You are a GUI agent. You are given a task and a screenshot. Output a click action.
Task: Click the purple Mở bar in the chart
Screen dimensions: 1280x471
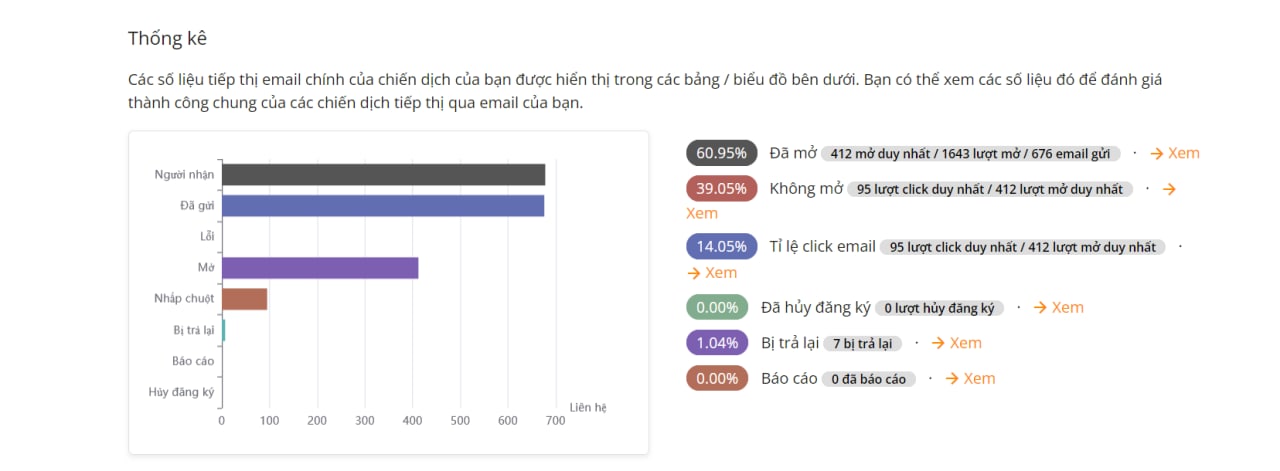point(320,268)
